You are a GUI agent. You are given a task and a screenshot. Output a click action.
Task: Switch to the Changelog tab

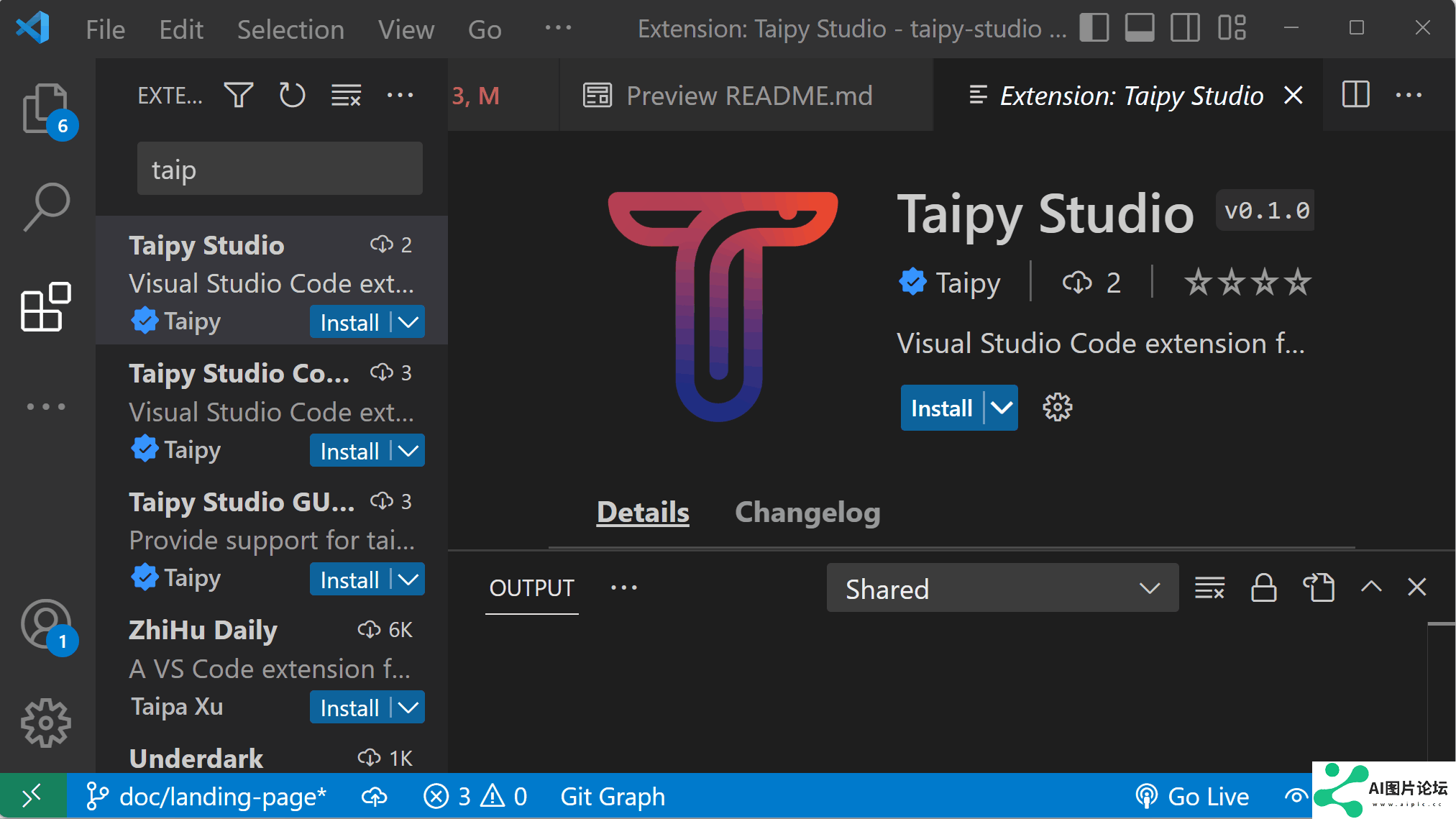(x=807, y=513)
